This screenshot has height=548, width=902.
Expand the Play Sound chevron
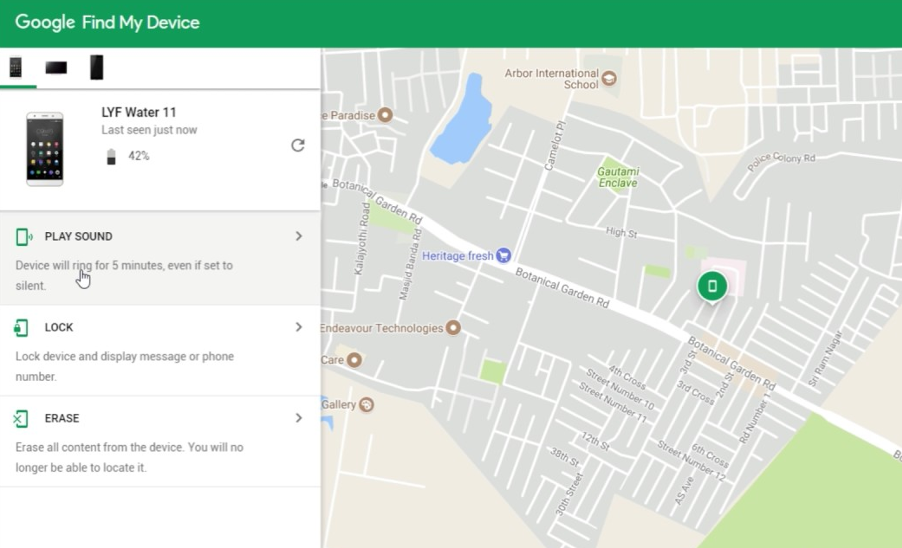pyautogui.click(x=299, y=236)
